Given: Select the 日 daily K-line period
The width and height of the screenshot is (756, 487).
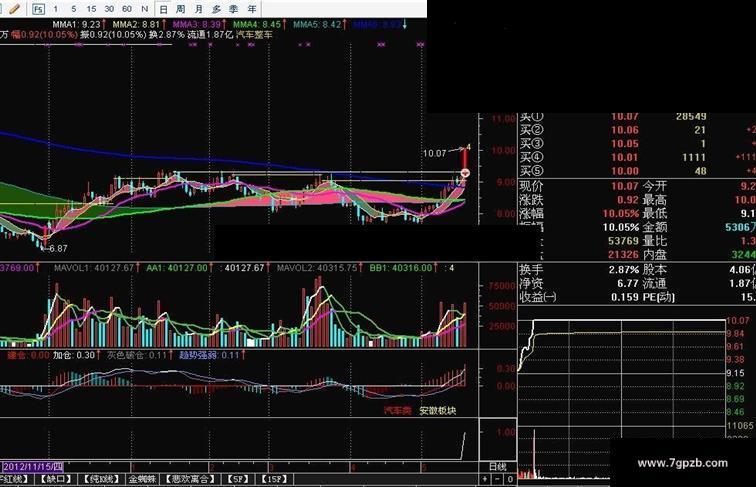Looking at the screenshot, I should (x=163, y=9).
